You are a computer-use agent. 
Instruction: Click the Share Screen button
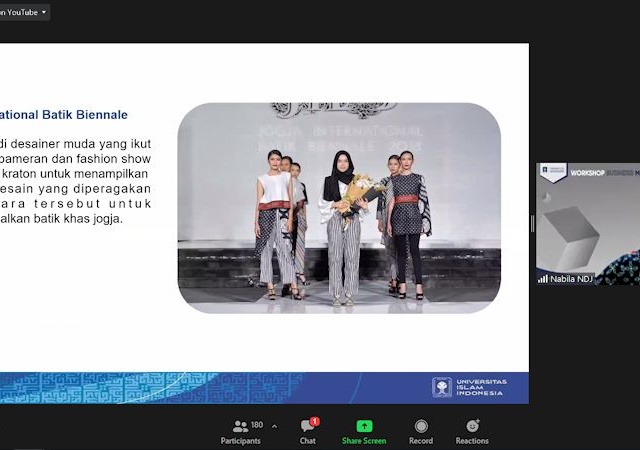(x=364, y=432)
